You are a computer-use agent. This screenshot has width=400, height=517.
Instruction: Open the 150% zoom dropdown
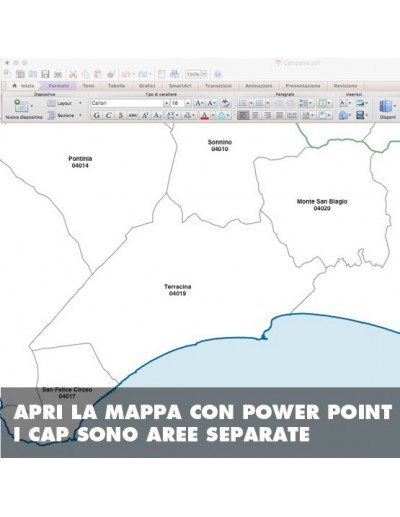click(204, 74)
